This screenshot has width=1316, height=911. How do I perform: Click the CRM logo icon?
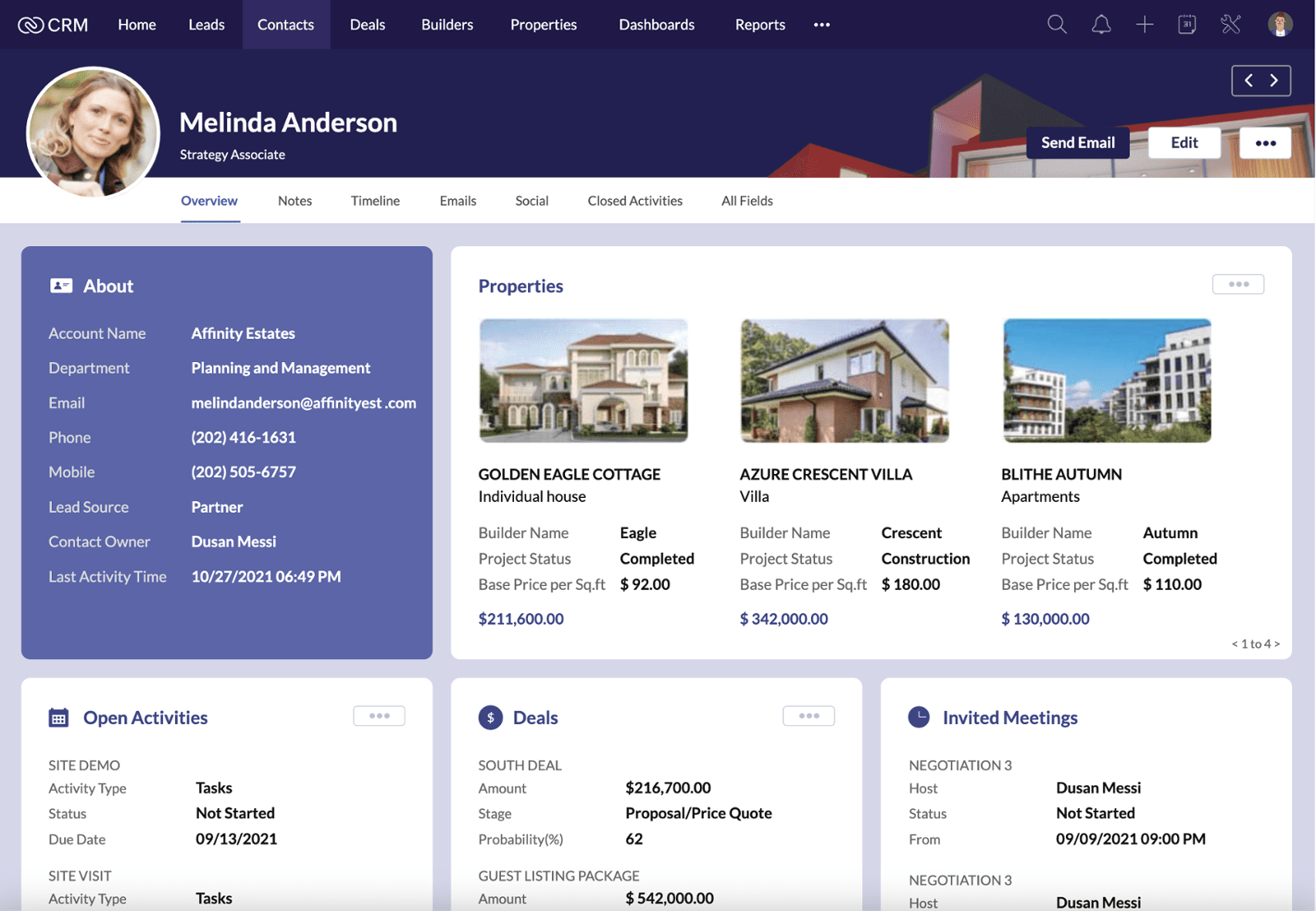point(30,25)
